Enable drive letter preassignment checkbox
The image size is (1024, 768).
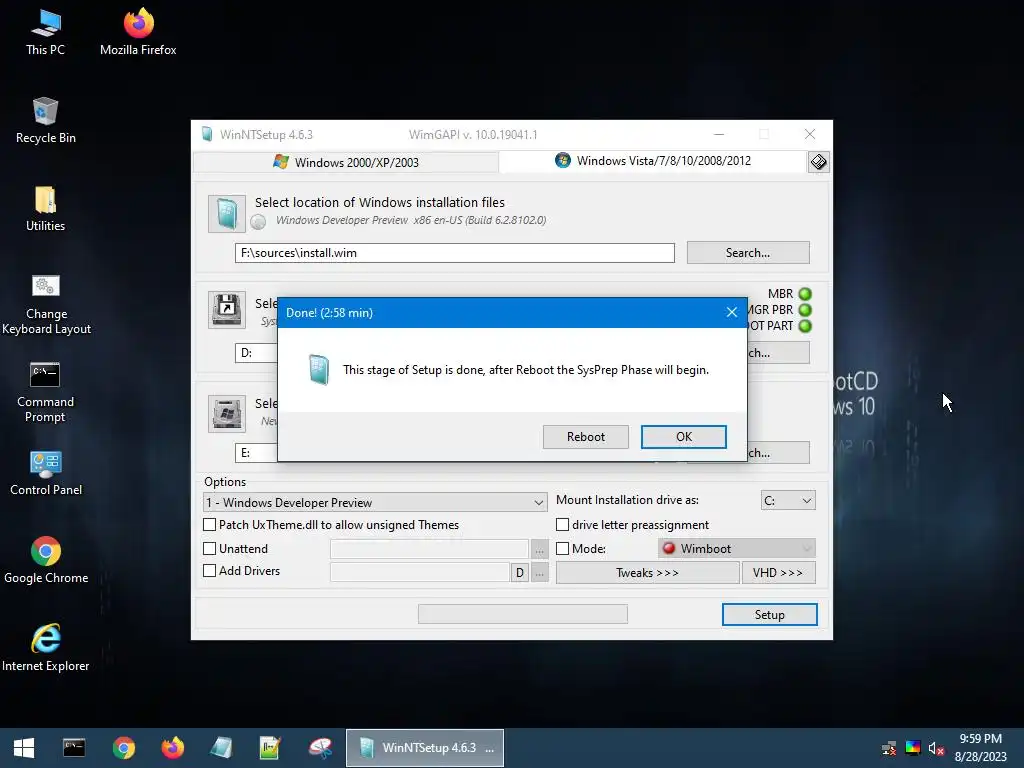562,524
